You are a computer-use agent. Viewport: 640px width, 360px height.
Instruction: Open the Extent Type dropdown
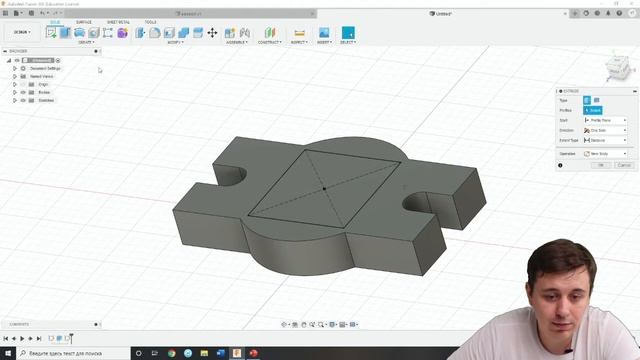[605, 140]
